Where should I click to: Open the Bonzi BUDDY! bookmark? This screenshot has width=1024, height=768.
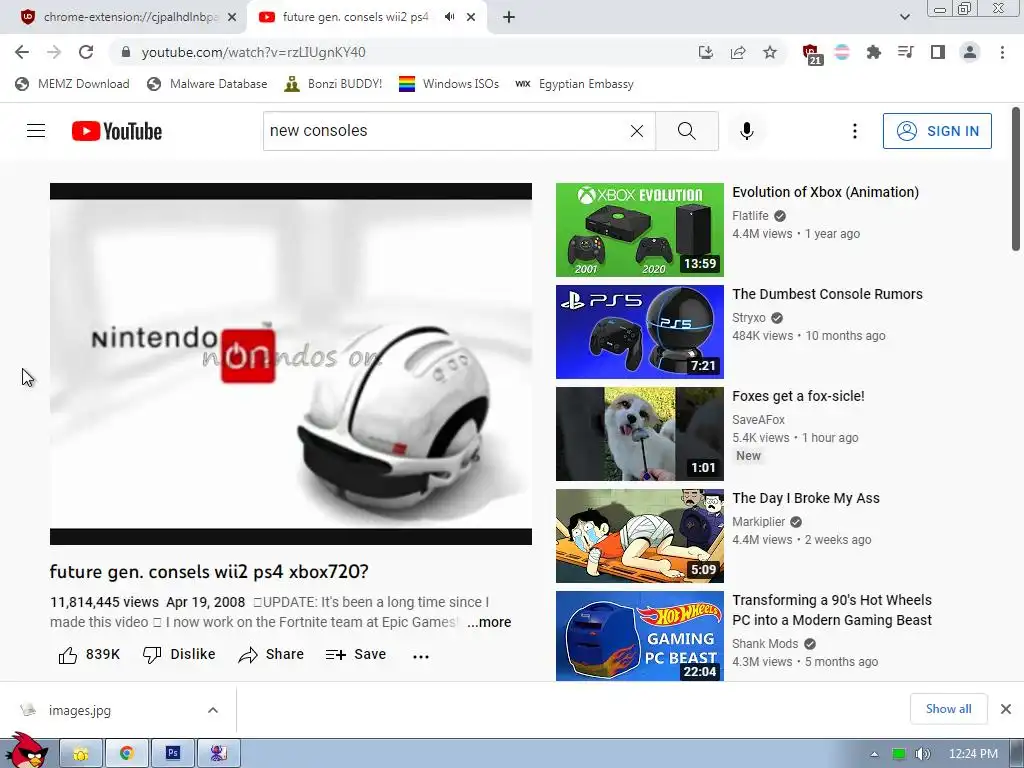(x=333, y=84)
